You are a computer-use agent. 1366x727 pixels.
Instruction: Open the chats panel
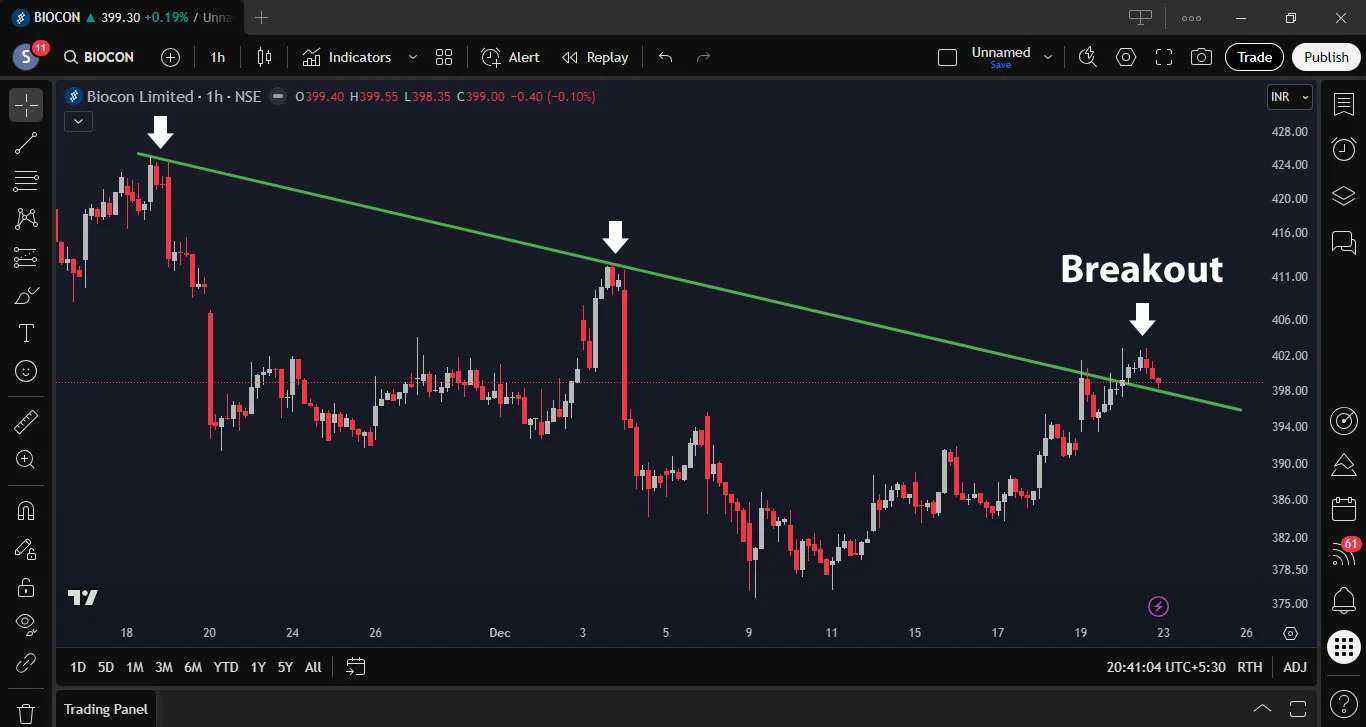(x=1343, y=242)
